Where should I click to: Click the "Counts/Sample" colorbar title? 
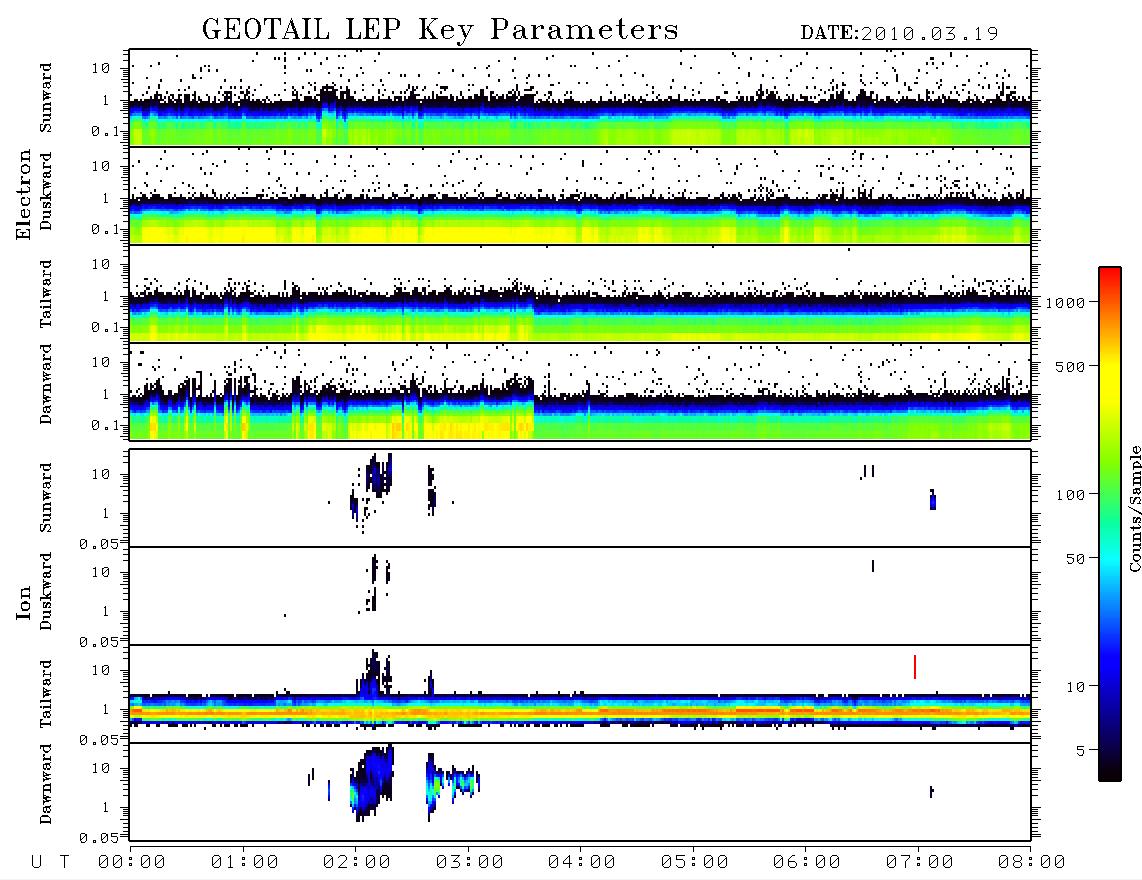tap(1135, 508)
